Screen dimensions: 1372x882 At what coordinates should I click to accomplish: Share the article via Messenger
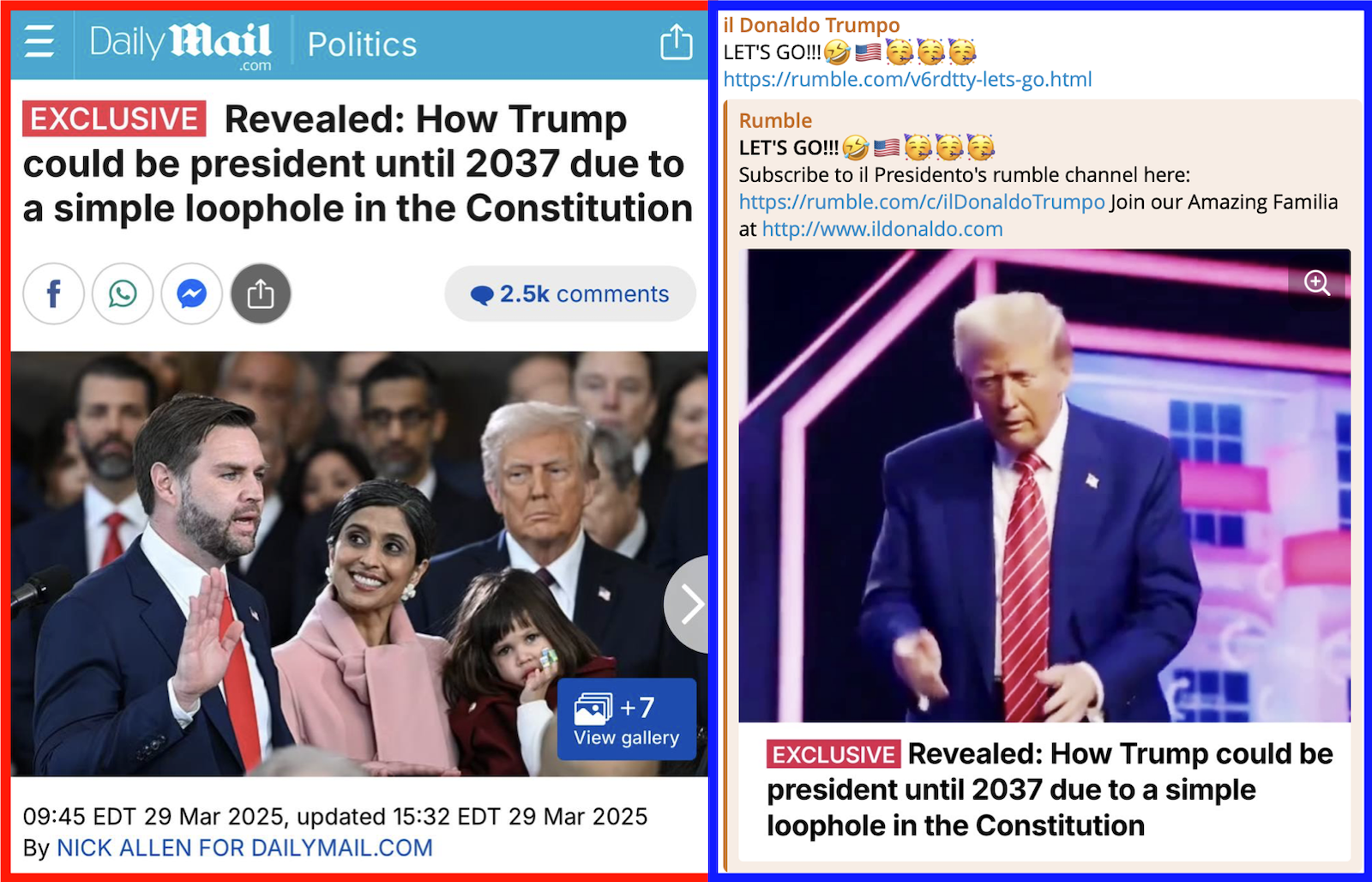[192, 293]
